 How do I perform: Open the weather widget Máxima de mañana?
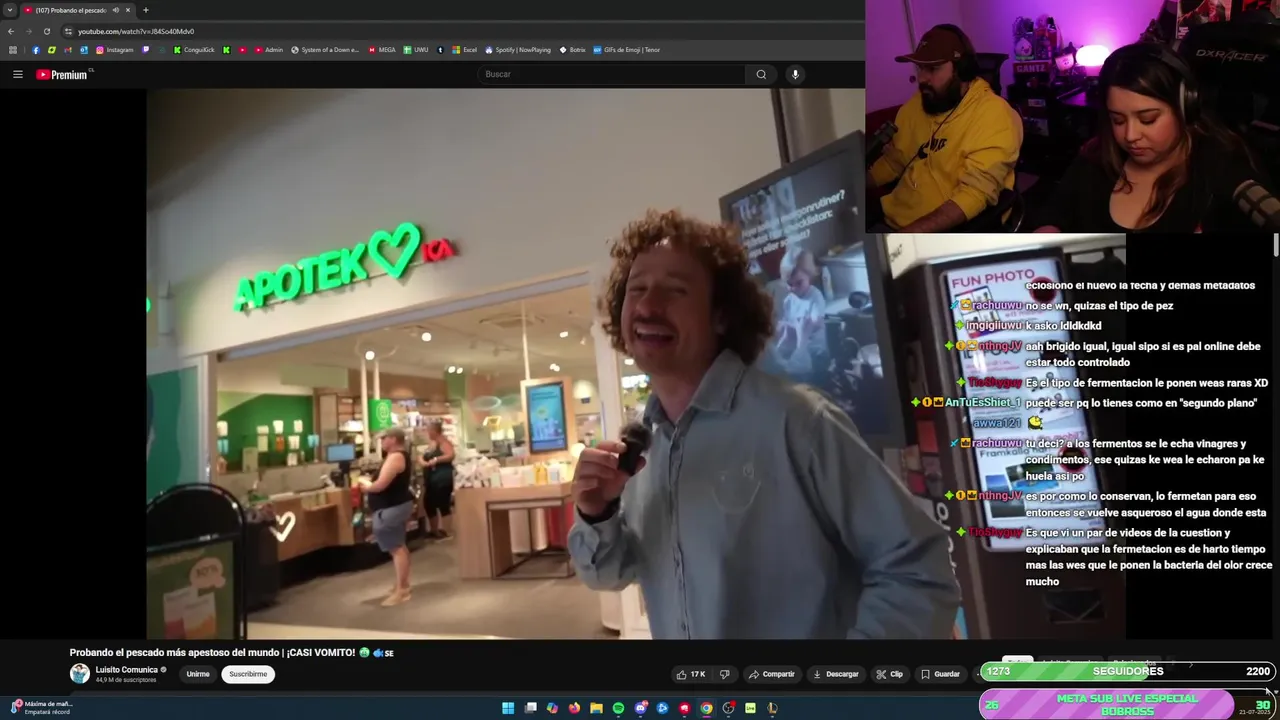pyautogui.click(x=40, y=707)
